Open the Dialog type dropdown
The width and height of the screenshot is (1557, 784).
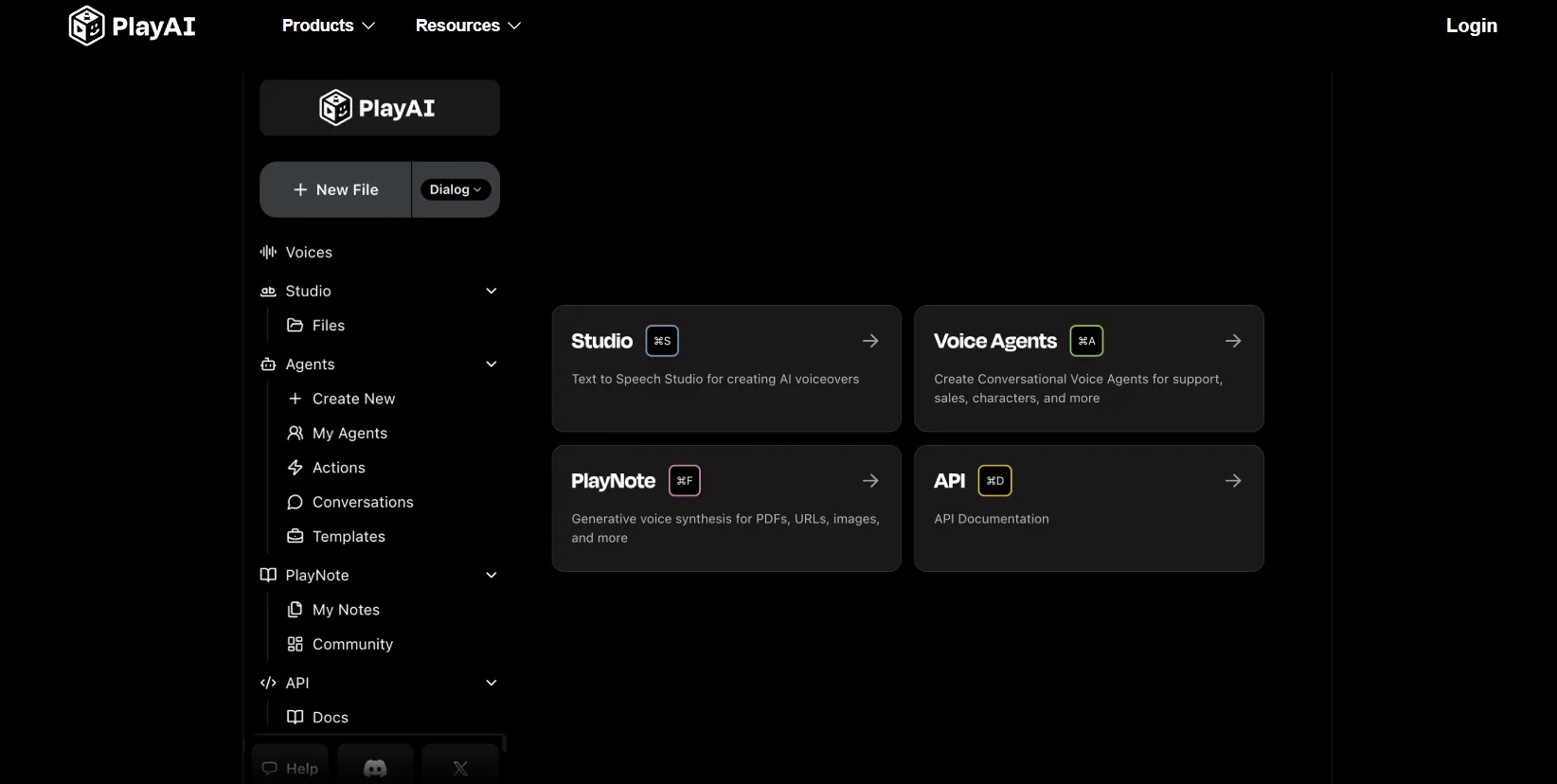click(x=456, y=189)
